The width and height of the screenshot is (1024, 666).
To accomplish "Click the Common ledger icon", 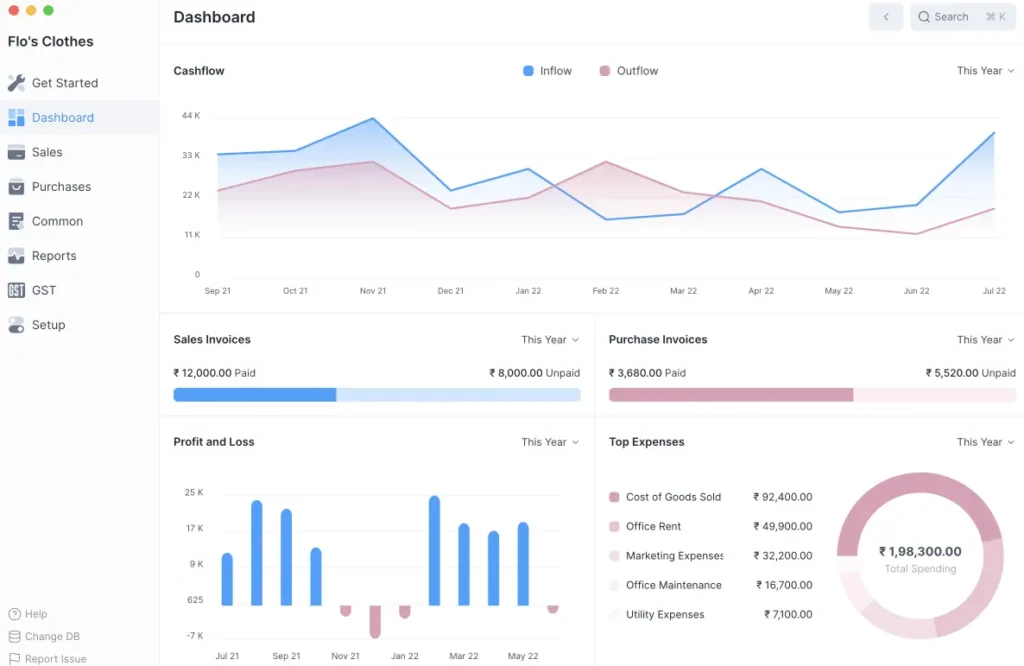I will (16, 221).
